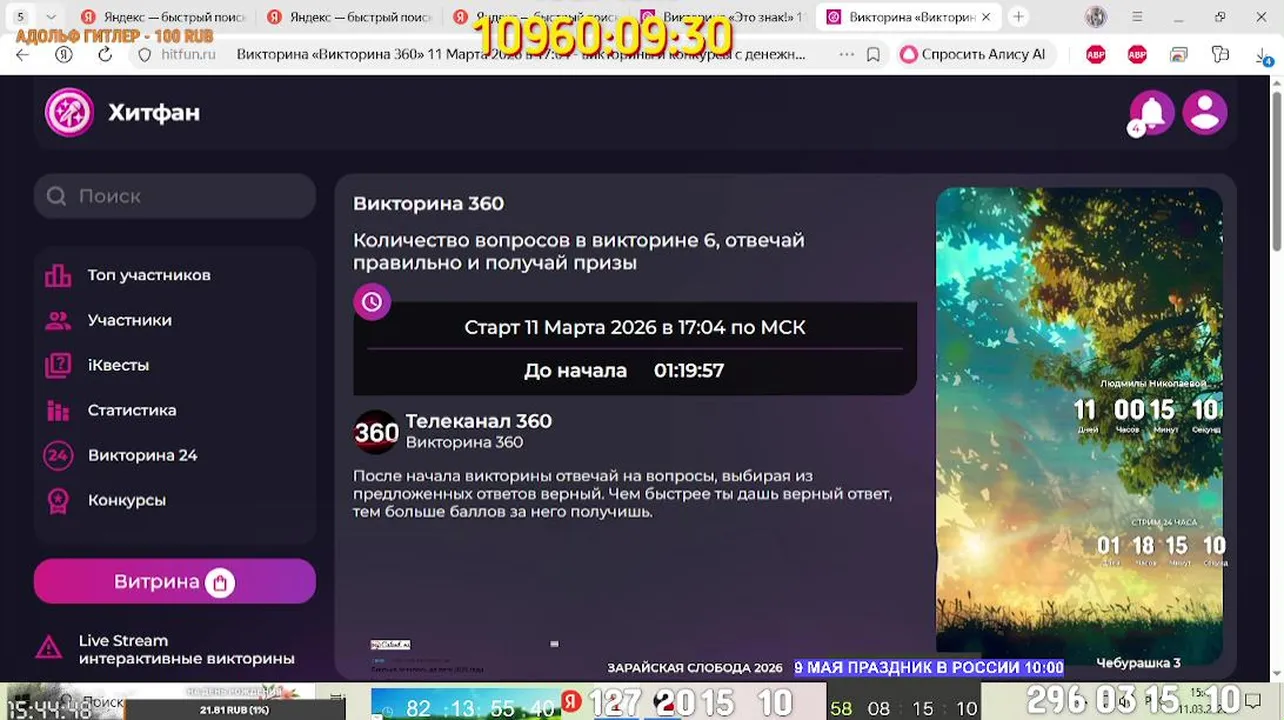The height and width of the screenshot is (720, 1284).
Task: Open the browser account avatar
Action: (x=1096, y=17)
